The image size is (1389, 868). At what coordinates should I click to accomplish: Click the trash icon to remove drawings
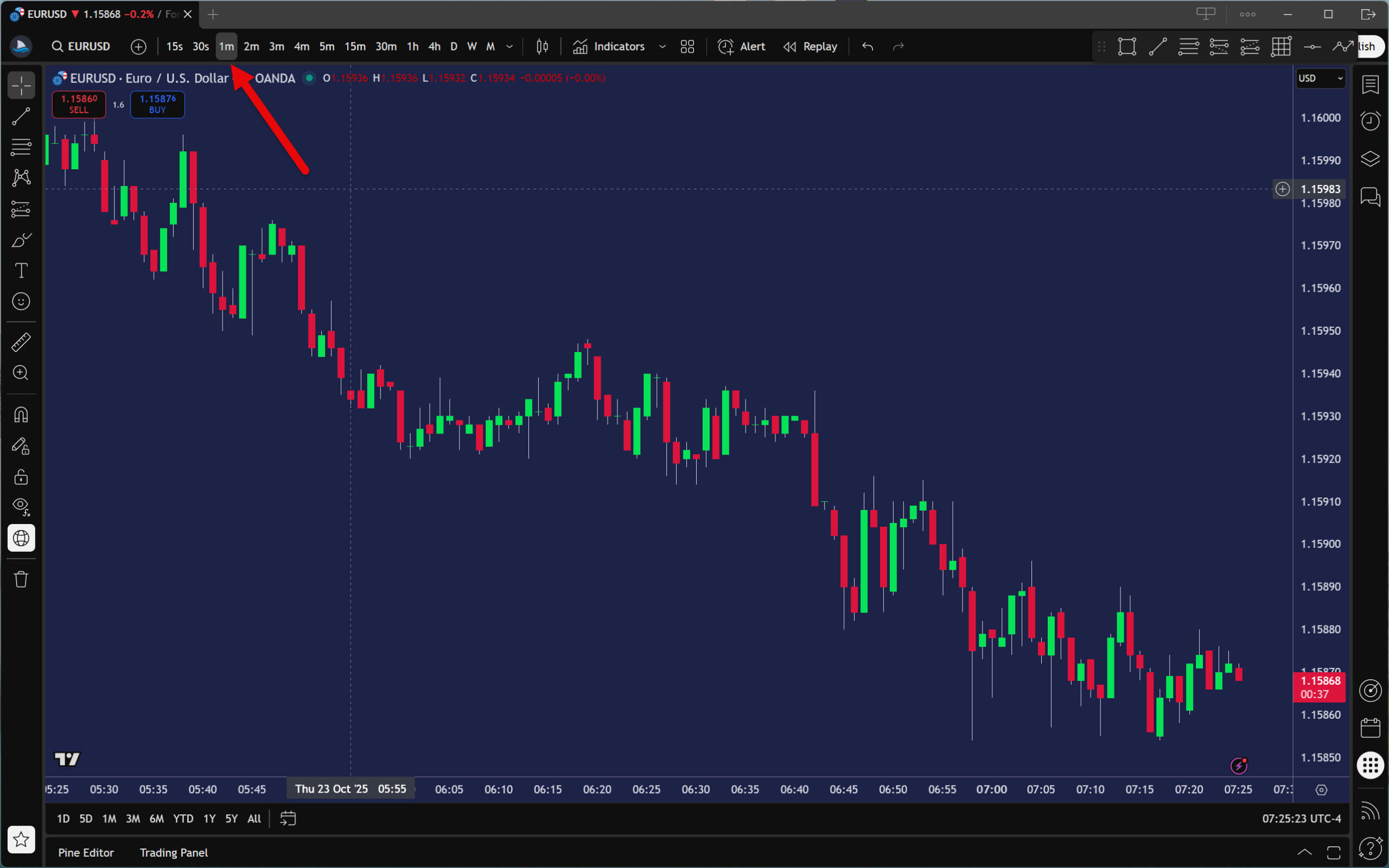21,579
